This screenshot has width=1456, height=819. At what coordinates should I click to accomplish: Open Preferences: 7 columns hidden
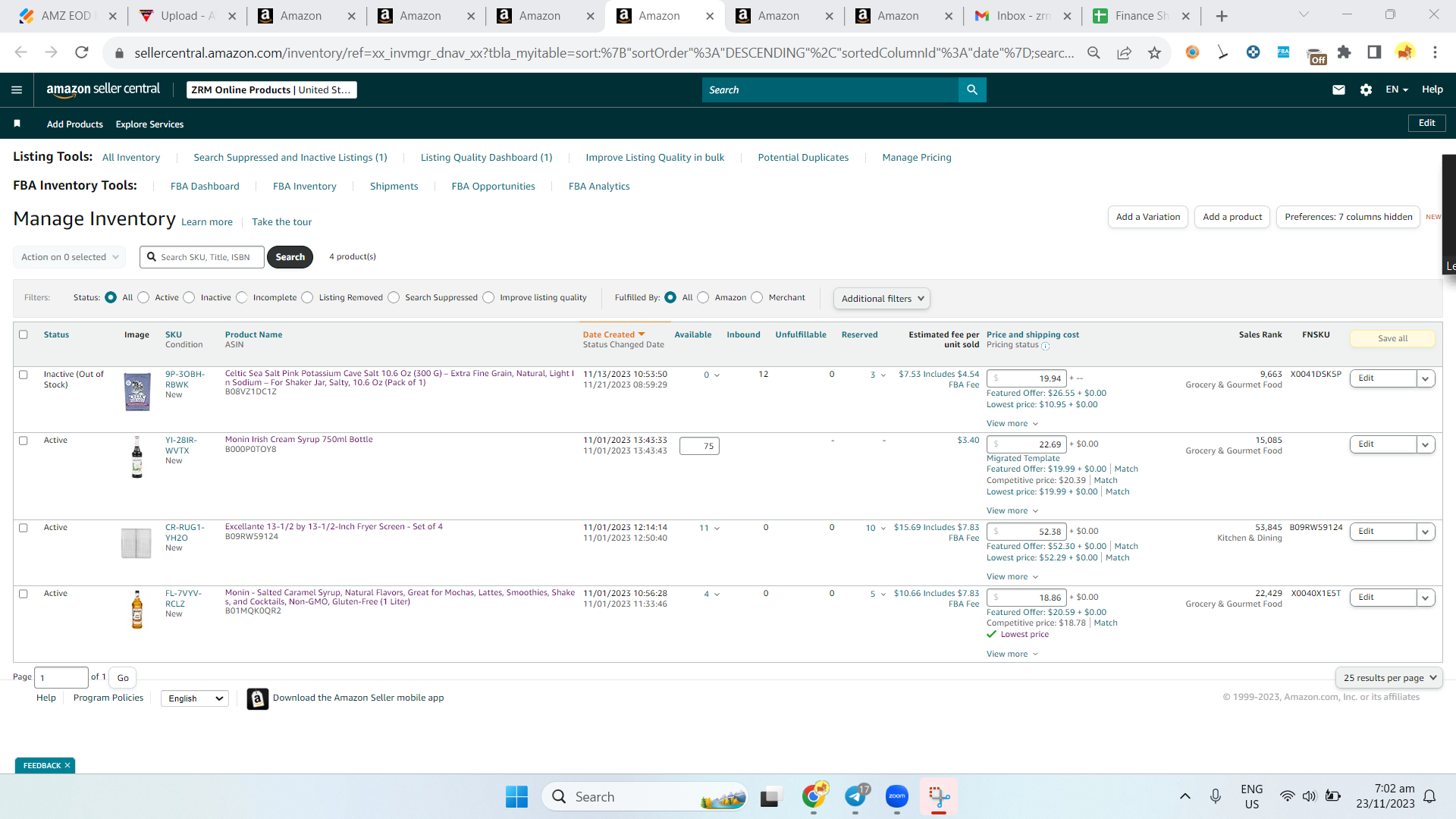[x=1348, y=217]
